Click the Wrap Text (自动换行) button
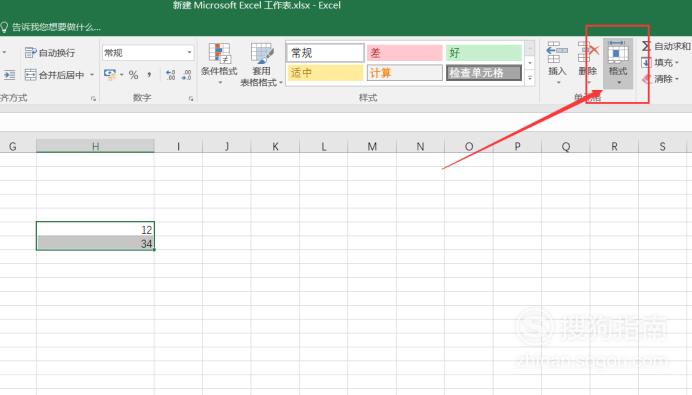692x395 pixels. (49, 53)
